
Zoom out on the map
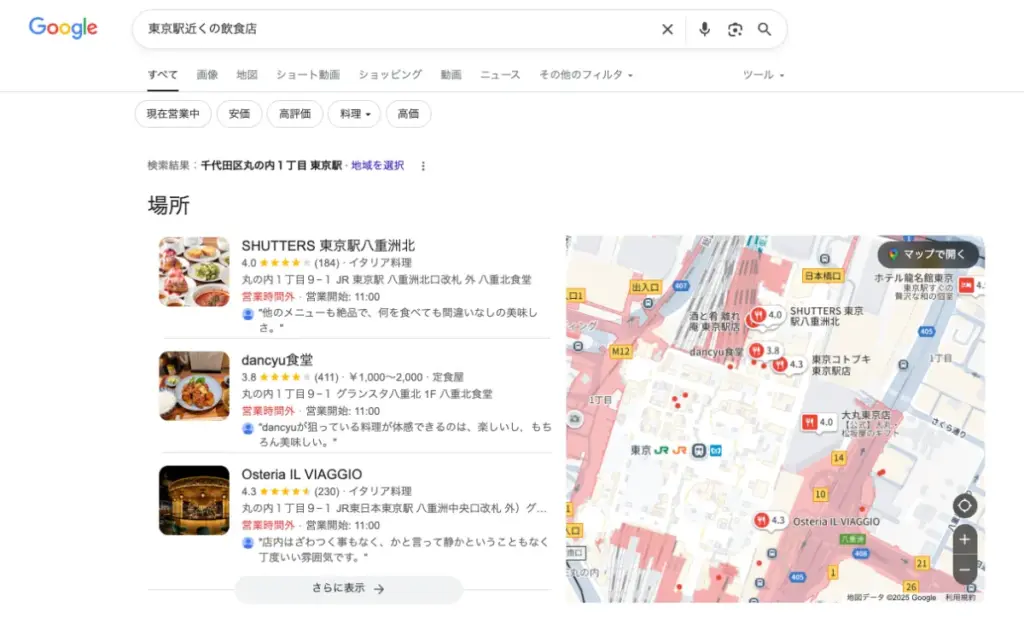pos(964,569)
